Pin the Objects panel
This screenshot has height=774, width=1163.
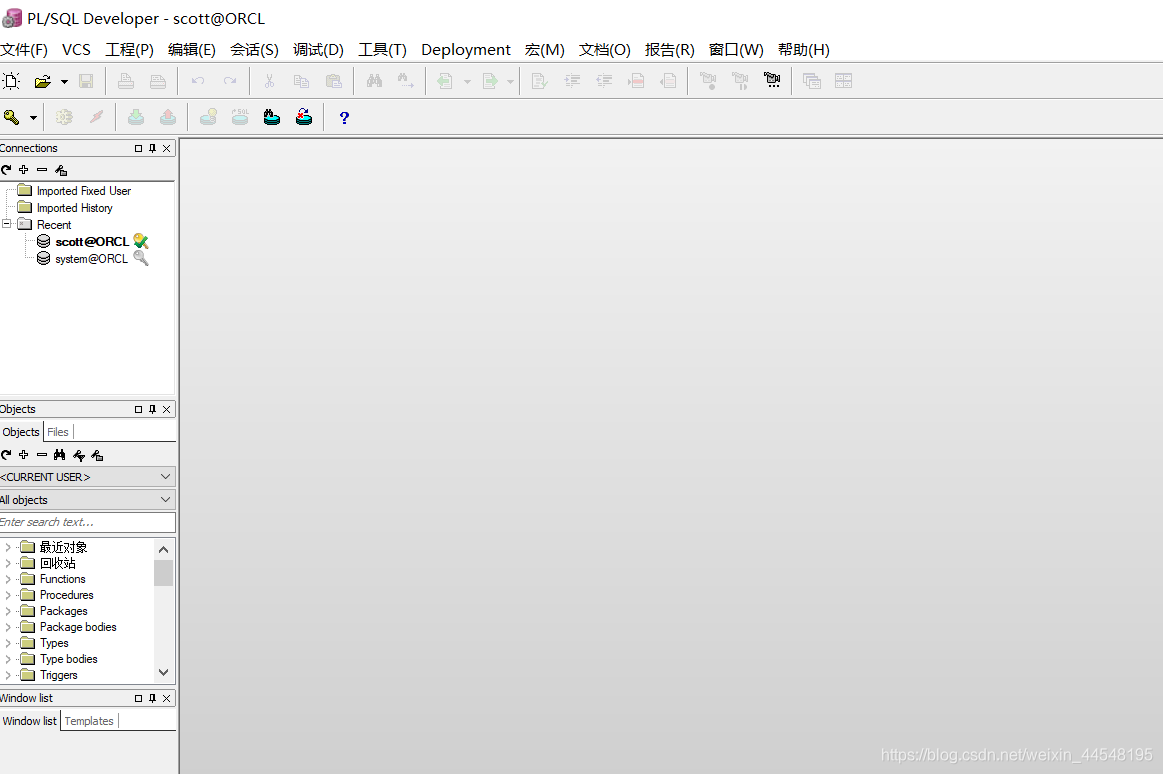point(153,409)
